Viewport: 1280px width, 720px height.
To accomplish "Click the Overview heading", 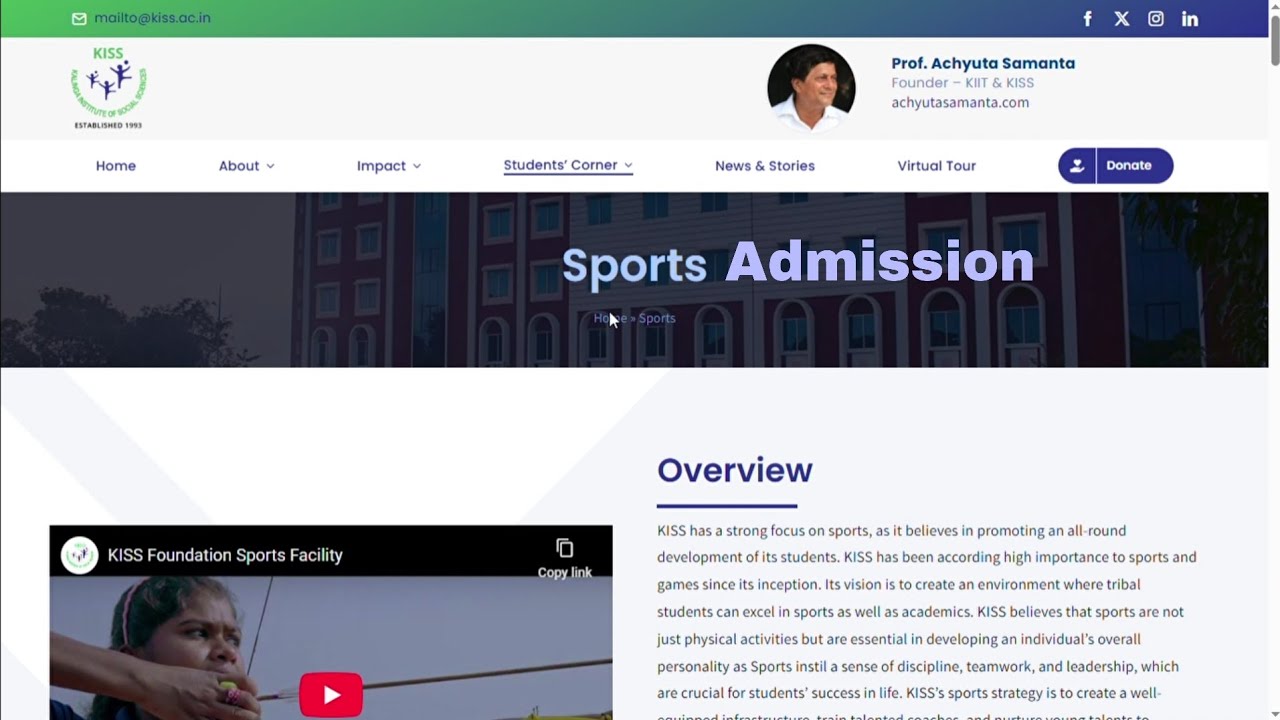I will 735,470.
